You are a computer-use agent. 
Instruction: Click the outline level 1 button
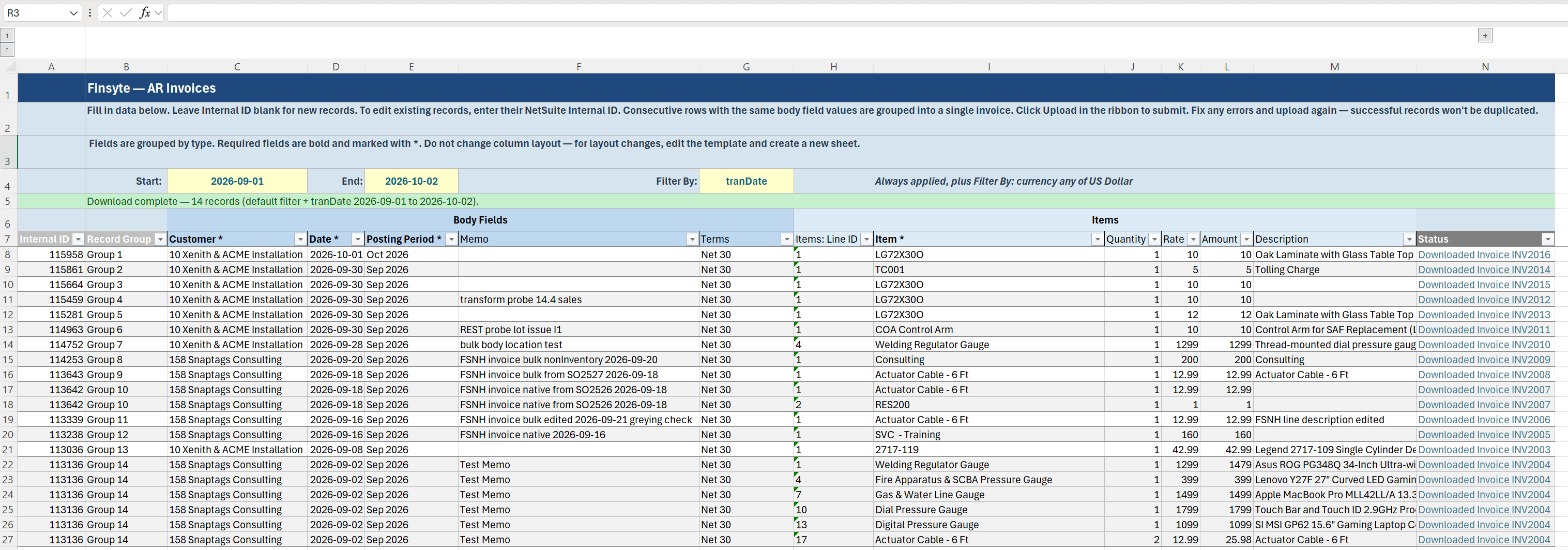pyautogui.click(x=7, y=36)
